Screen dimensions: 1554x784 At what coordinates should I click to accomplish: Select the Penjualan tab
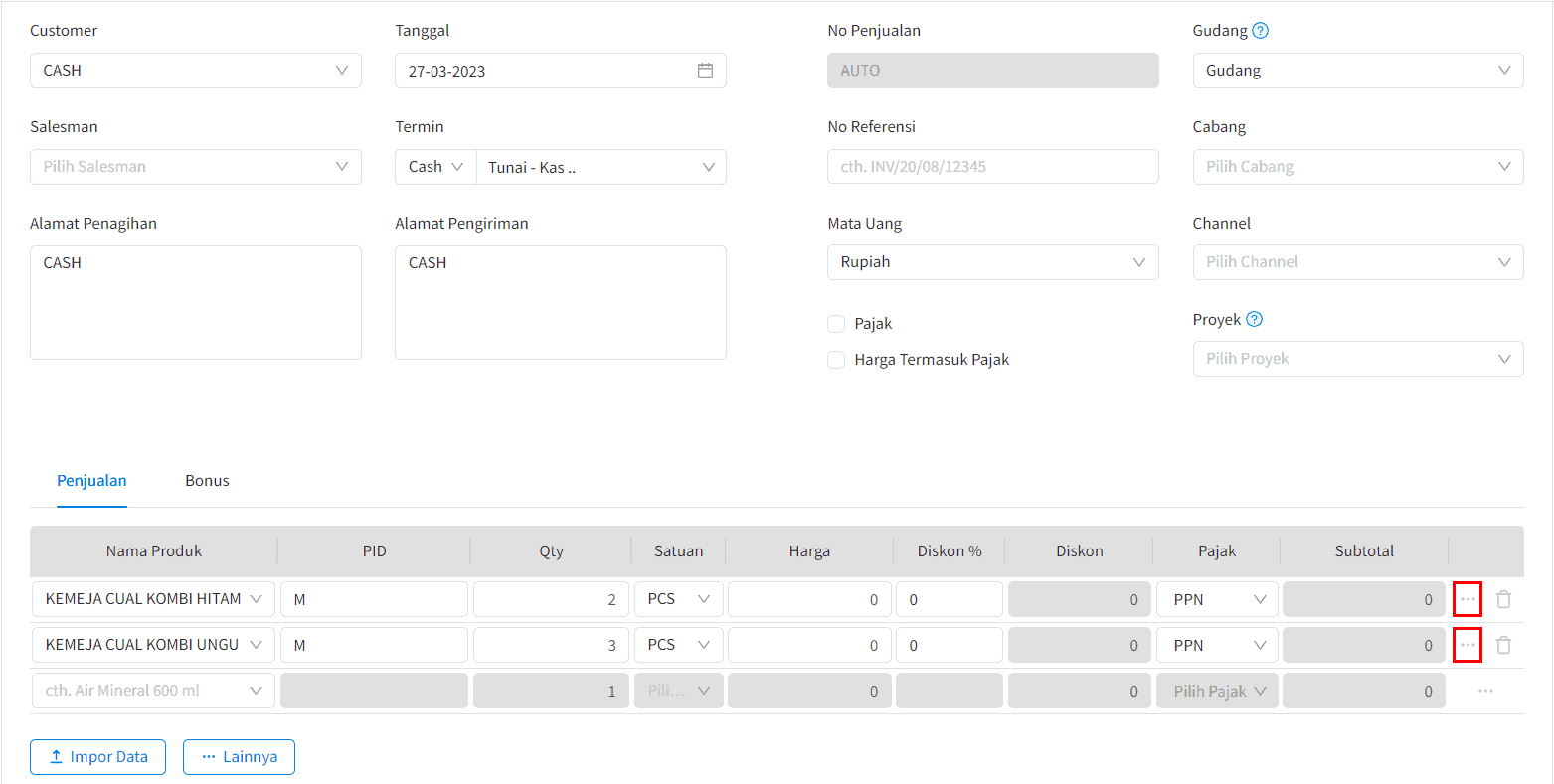(x=91, y=481)
